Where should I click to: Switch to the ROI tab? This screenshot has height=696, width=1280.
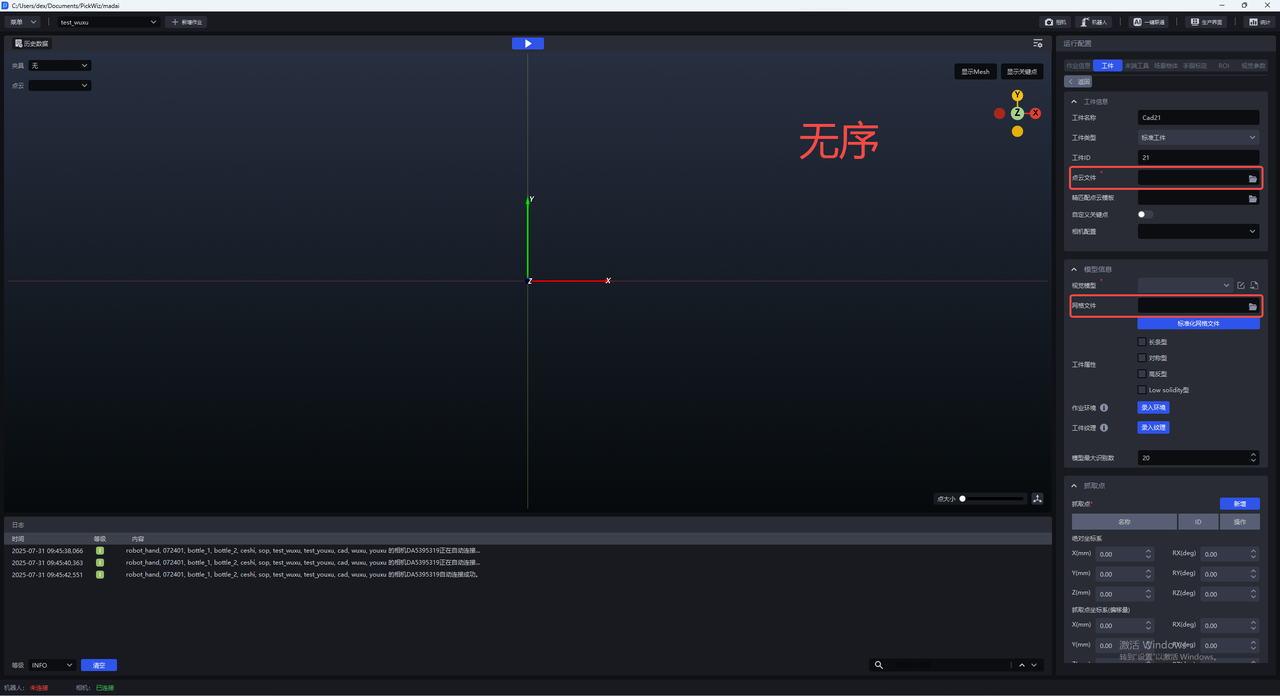pos(1223,66)
